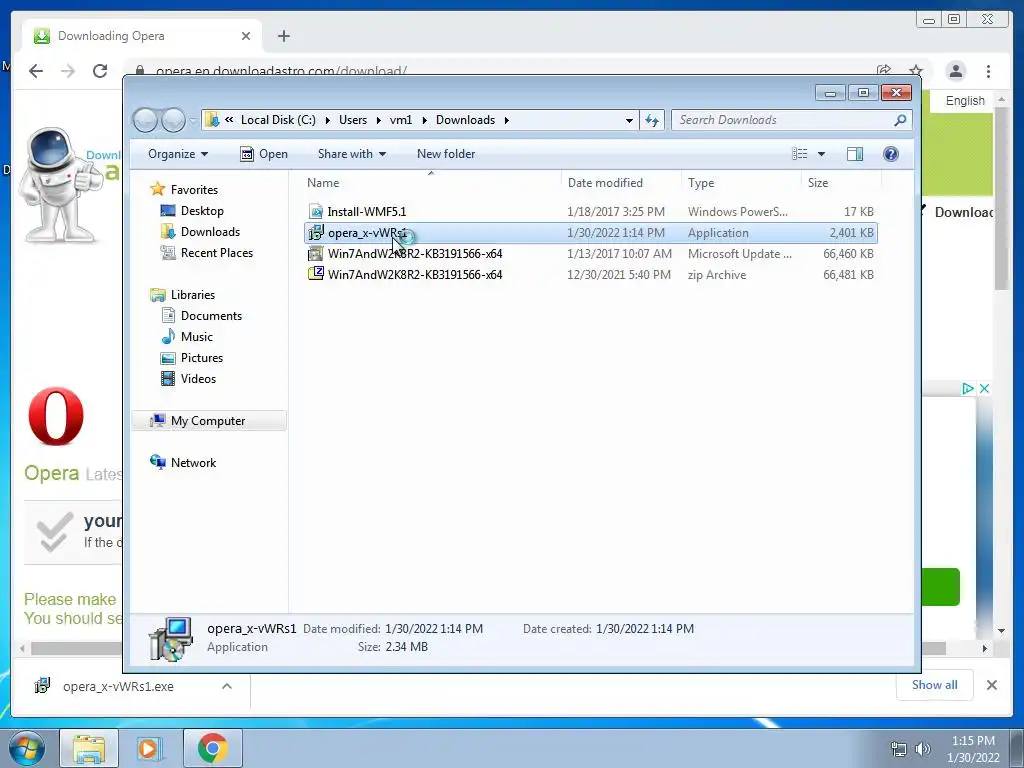This screenshot has width=1024, height=768.
Task: Click Chrome icon in taskbar
Action: (x=213, y=748)
